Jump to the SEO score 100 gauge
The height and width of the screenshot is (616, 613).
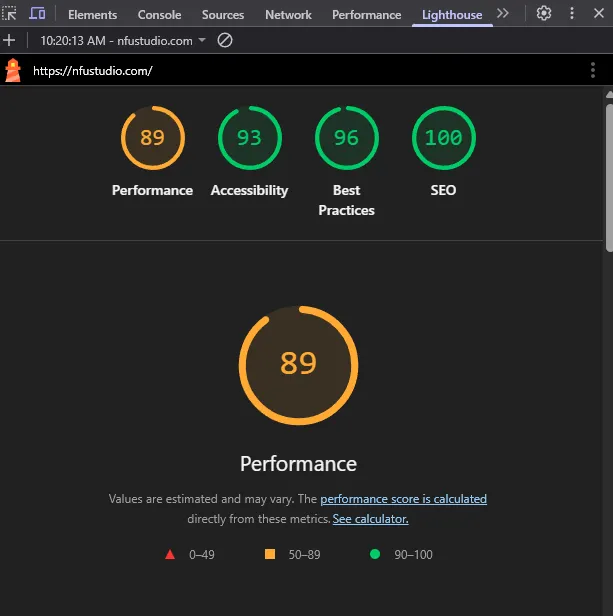pyautogui.click(x=443, y=138)
